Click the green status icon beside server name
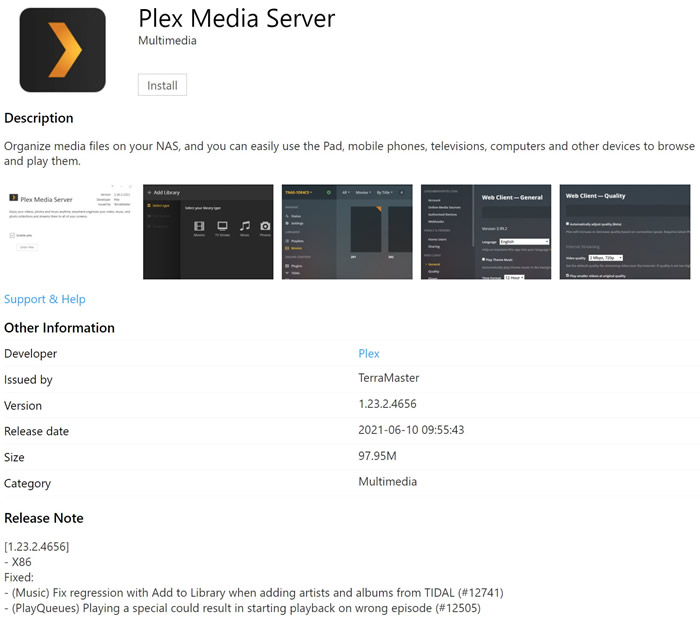This screenshot has height=617, width=700. (329, 191)
